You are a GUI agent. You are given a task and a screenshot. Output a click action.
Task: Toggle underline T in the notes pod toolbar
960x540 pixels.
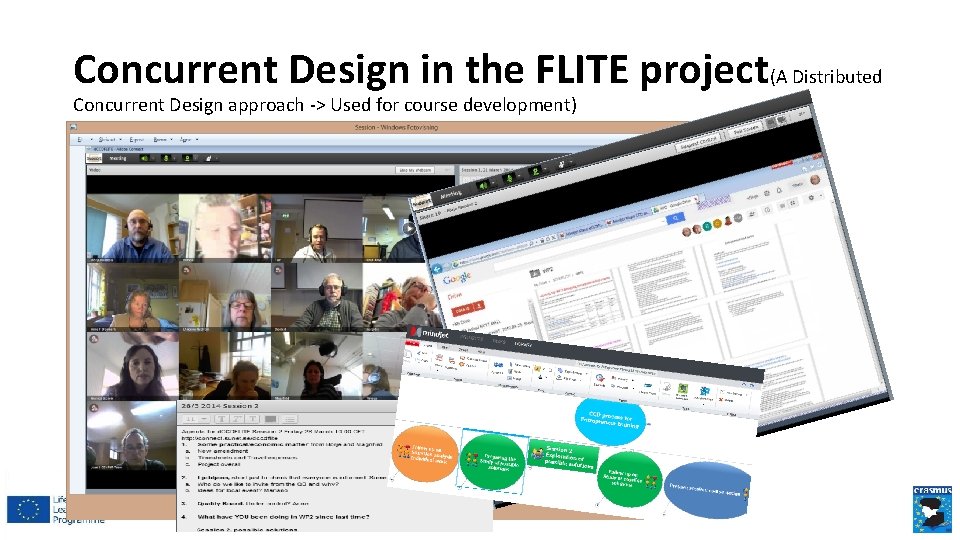[252, 419]
